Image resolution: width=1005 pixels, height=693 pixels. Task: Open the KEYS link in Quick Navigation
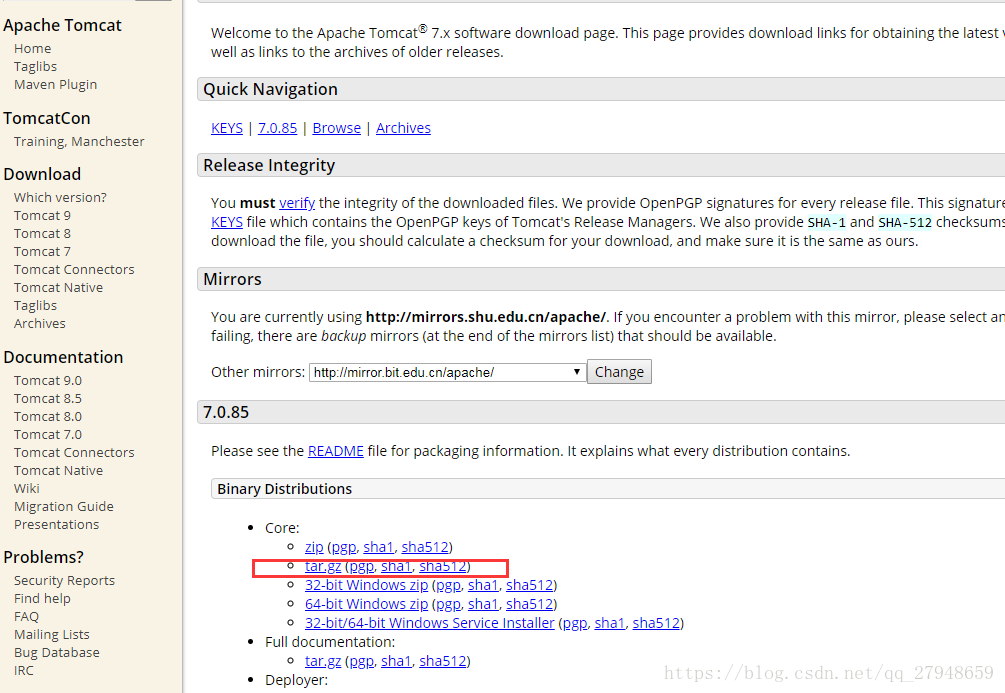coord(227,128)
